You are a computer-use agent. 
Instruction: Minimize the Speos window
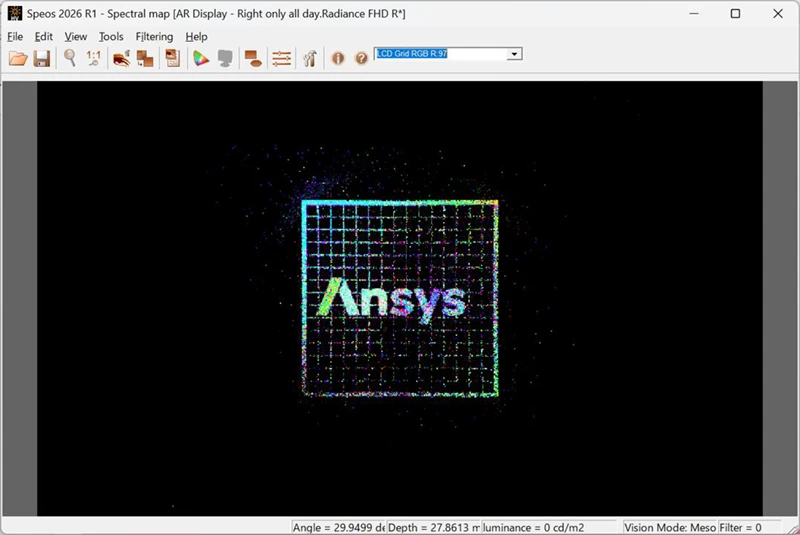[x=694, y=14]
